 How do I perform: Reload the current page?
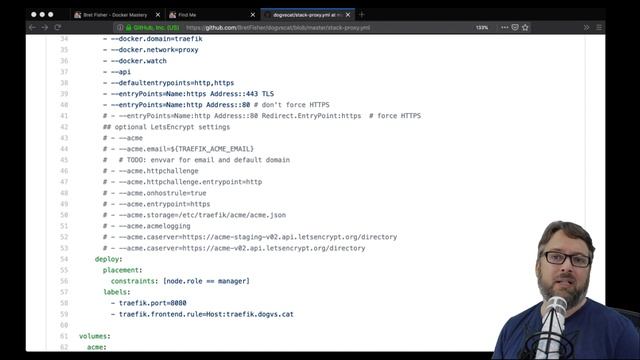(58, 27)
